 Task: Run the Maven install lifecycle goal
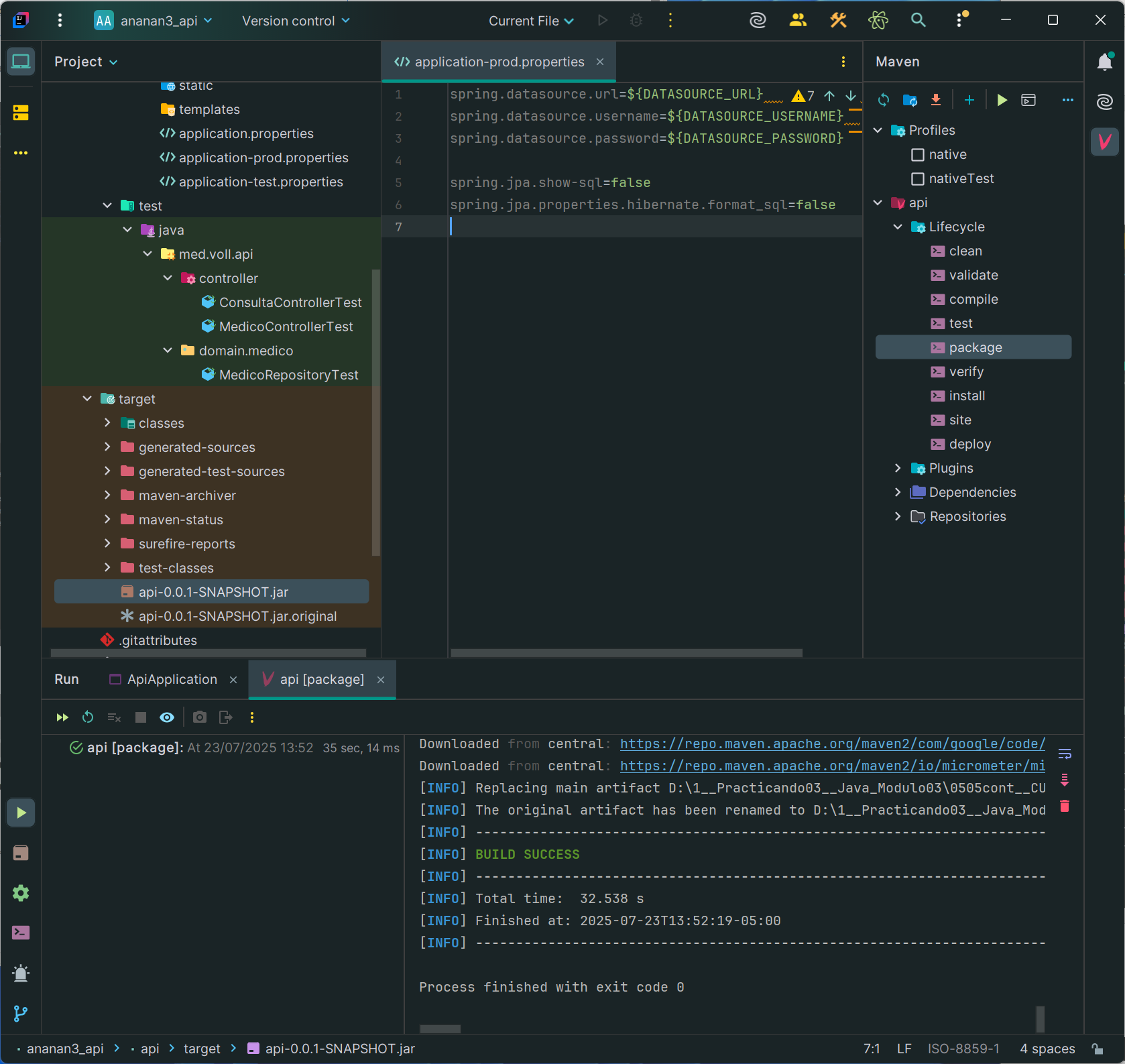[967, 396]
